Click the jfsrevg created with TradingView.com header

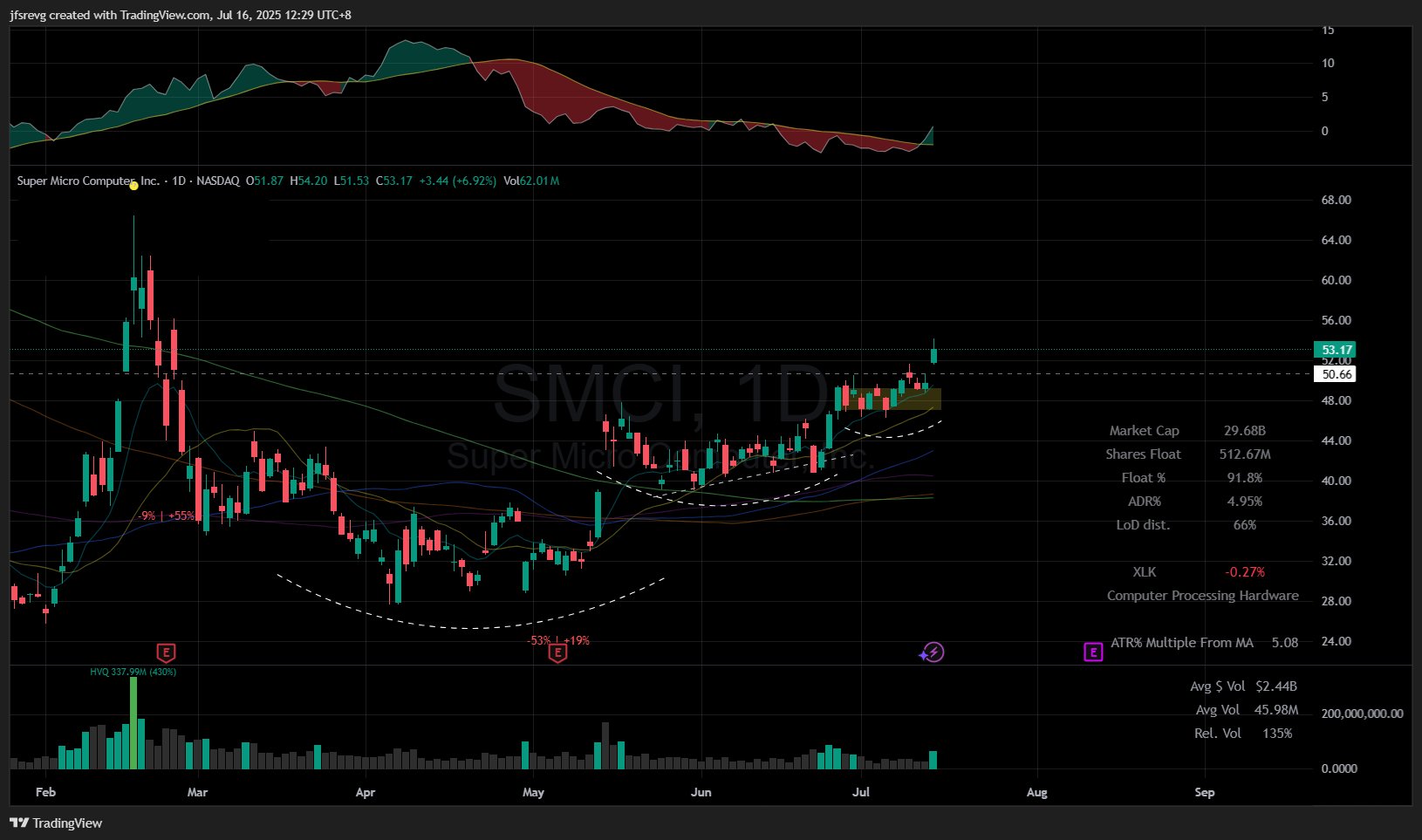tap(181, 15)
